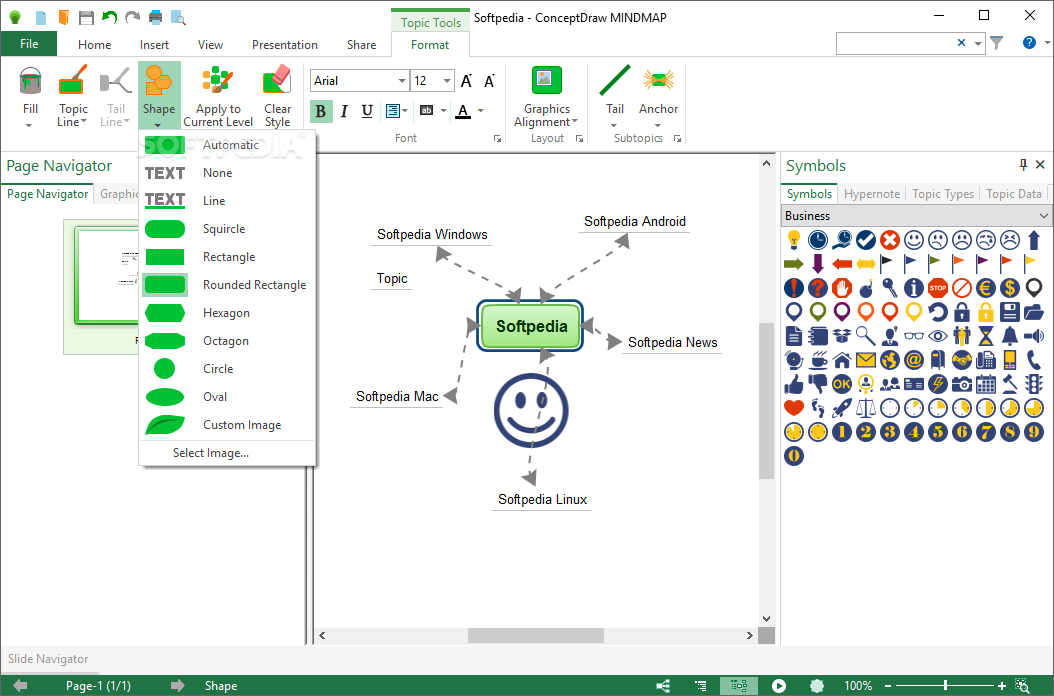Click the Clear Style eraser icon
Viewport: 1054px width, 696px height.
[277, 80]
